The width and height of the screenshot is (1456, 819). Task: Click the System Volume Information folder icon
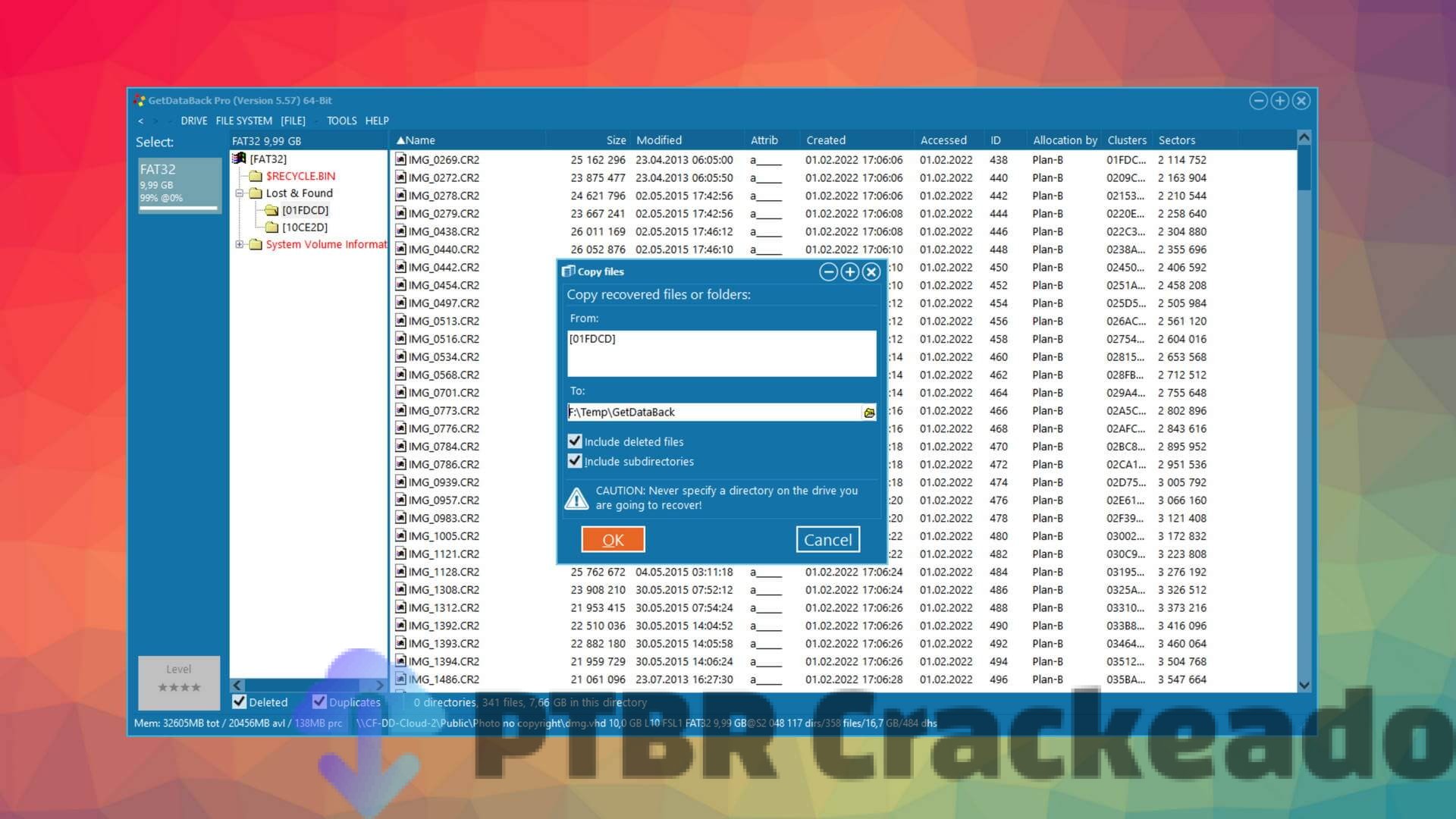coord(256,244)
